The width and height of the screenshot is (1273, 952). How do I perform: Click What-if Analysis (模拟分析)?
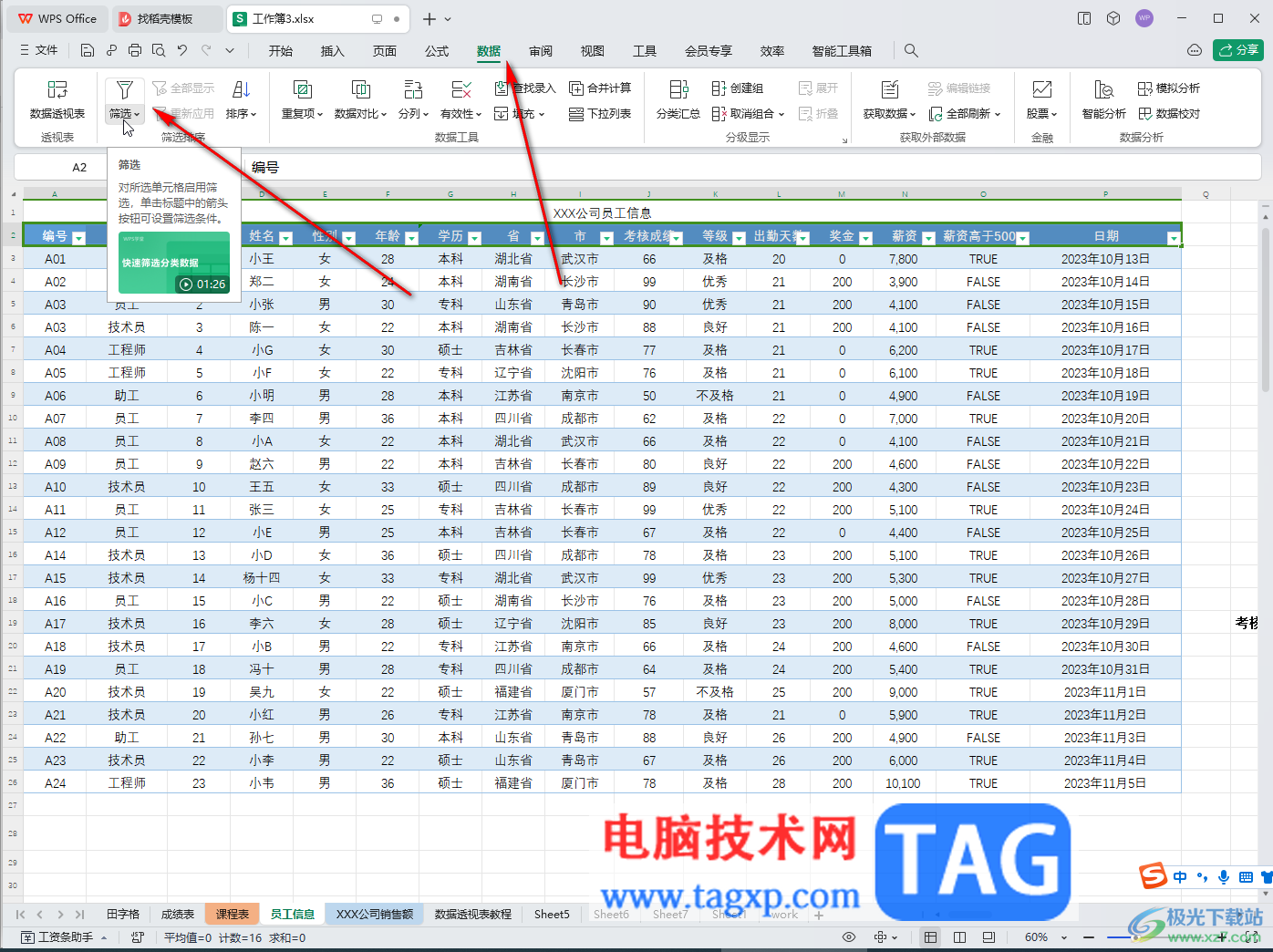click(x=1168, y=88)
